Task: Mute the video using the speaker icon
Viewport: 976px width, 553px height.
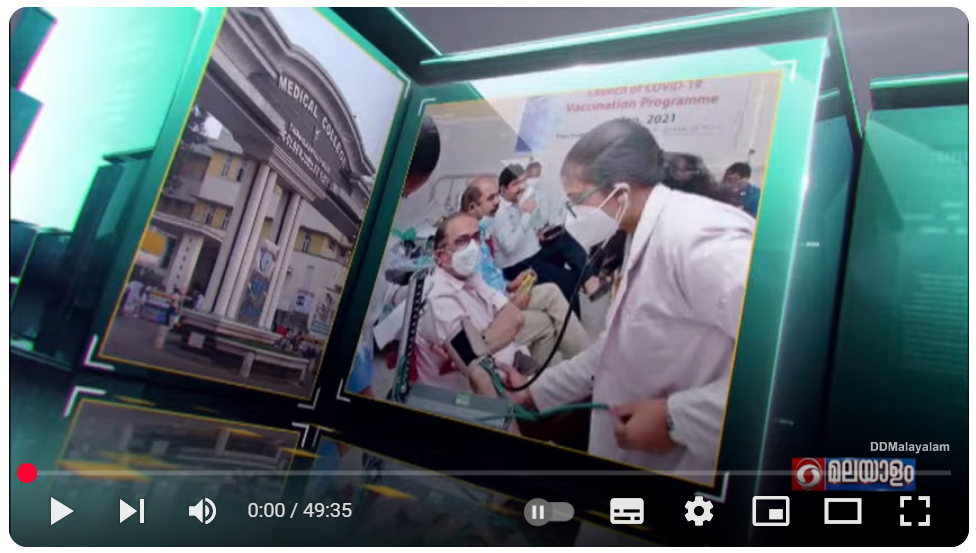Action: (x=202, y=511)
